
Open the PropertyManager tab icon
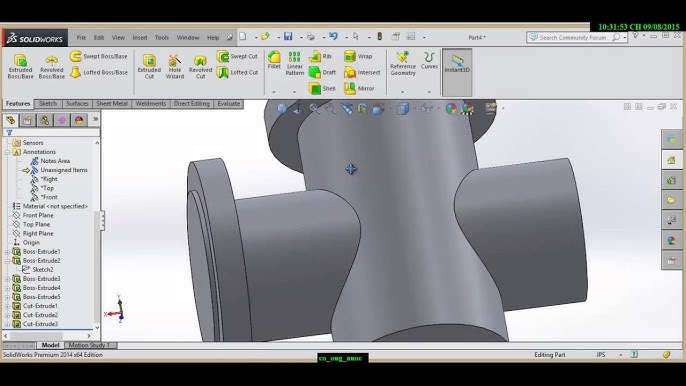(28, 120)
